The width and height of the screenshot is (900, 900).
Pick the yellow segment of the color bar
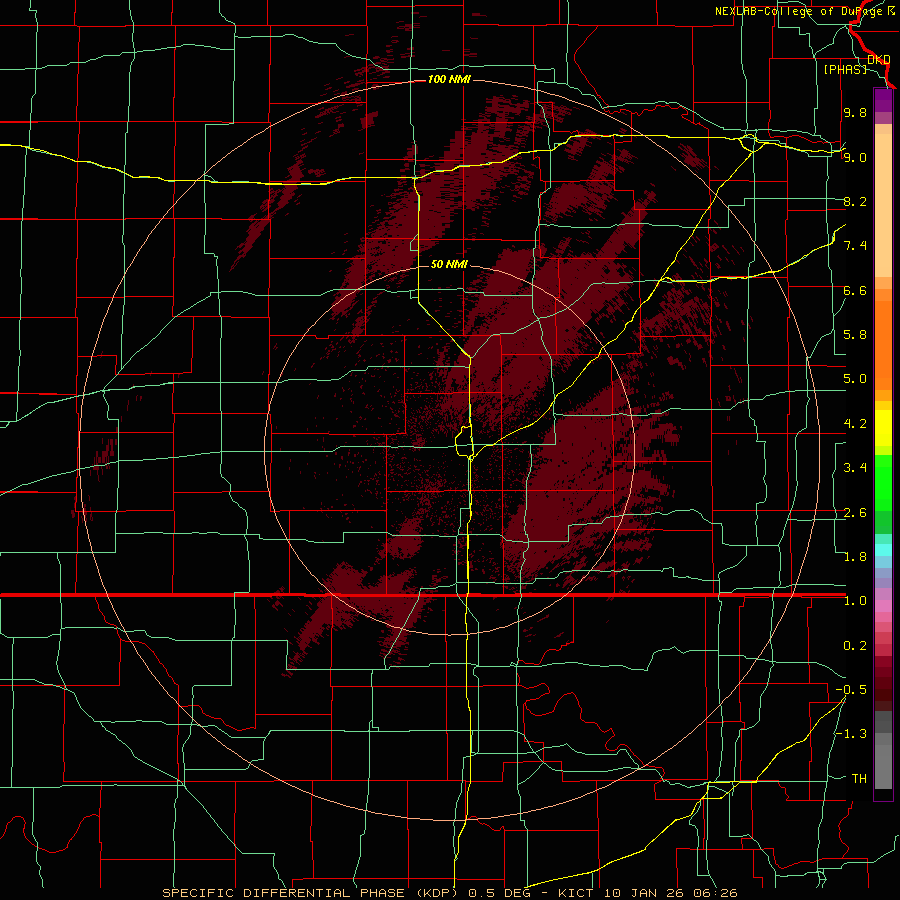(883, 428)
